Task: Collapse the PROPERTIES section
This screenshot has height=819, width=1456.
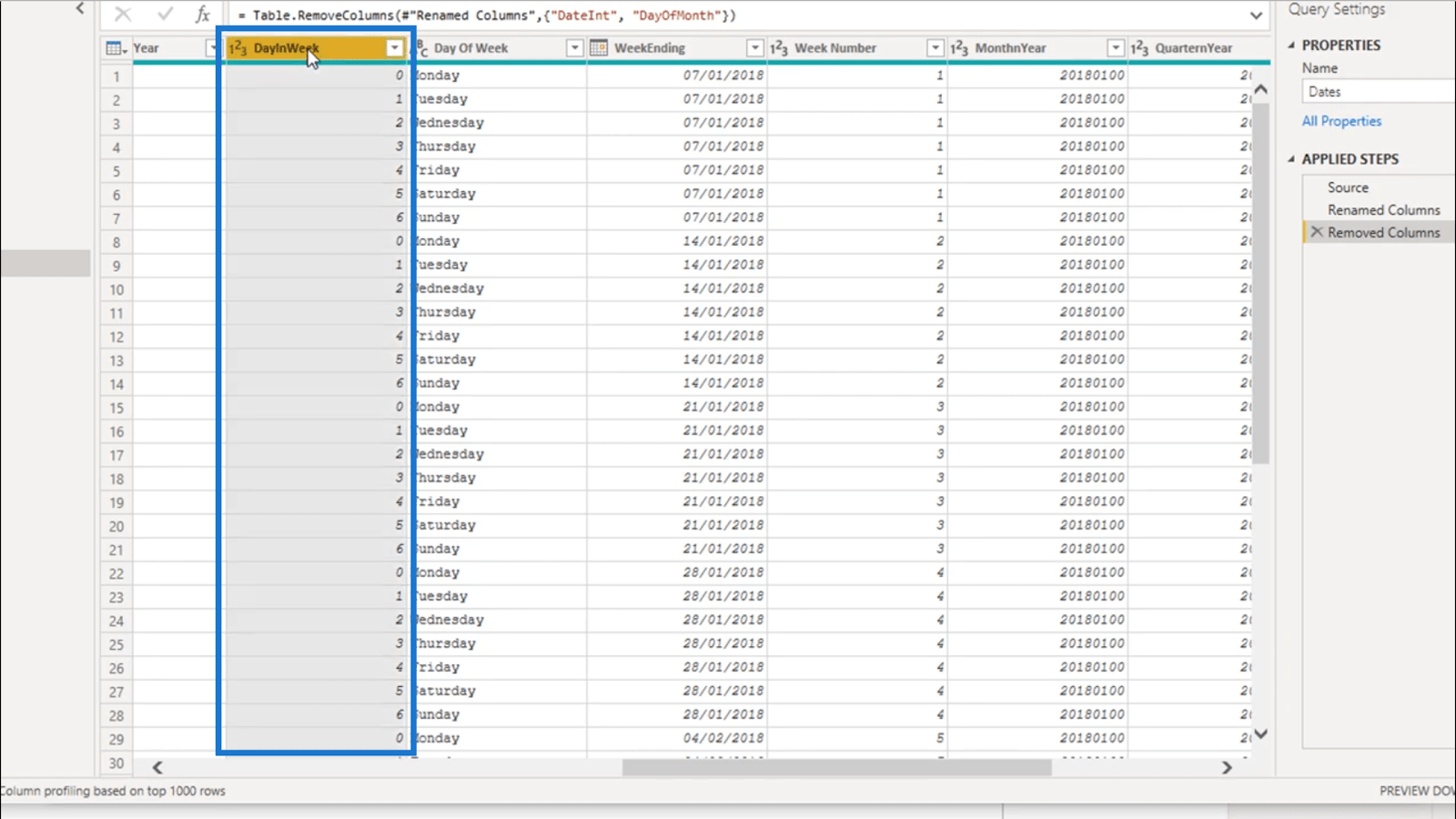Action: (x=1291, y=45)
